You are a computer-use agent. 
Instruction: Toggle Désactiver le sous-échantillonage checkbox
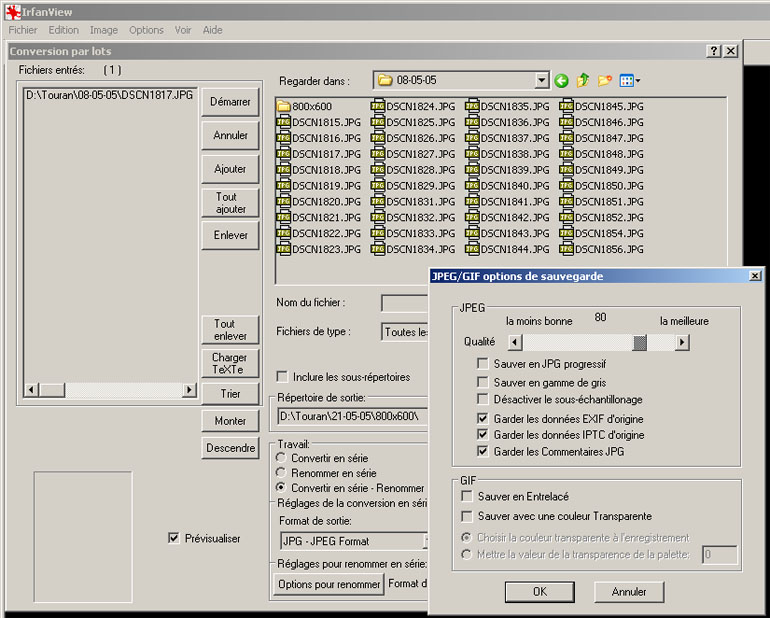click(483, 399)
